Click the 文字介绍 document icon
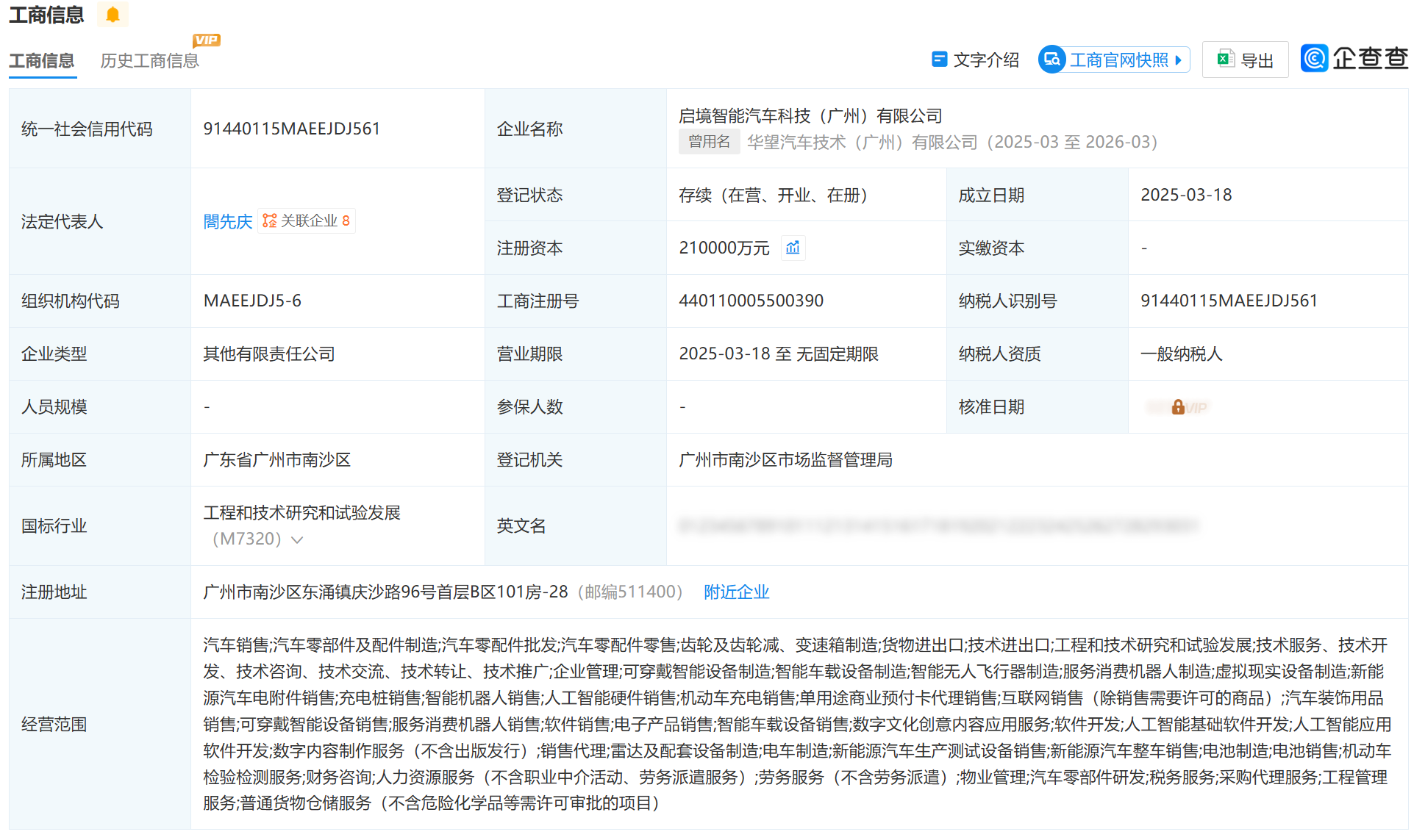The width and height of the screenshot is (1414, 840). coord(939,60)
